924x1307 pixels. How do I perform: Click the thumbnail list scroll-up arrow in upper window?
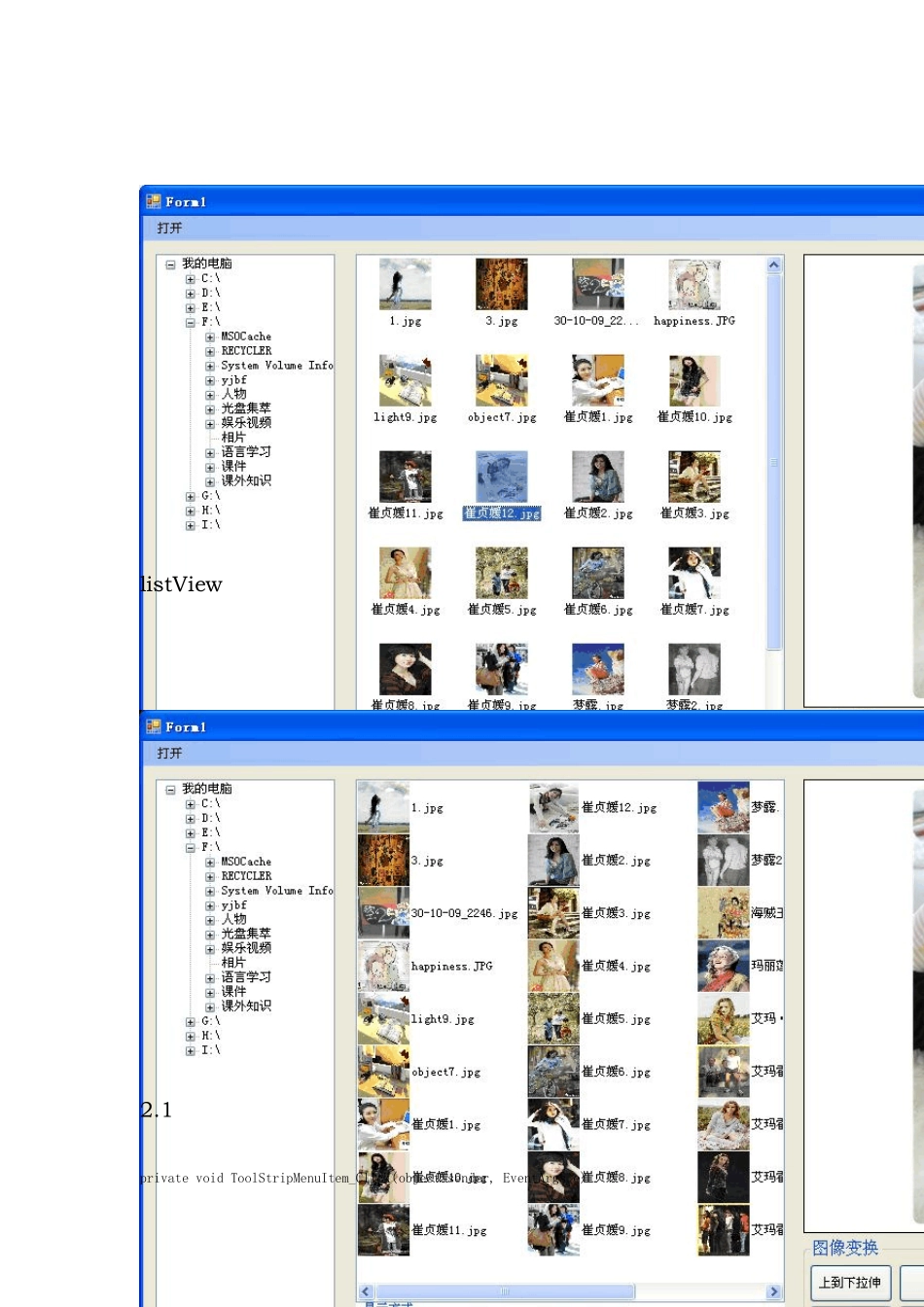tap(774, 265)
